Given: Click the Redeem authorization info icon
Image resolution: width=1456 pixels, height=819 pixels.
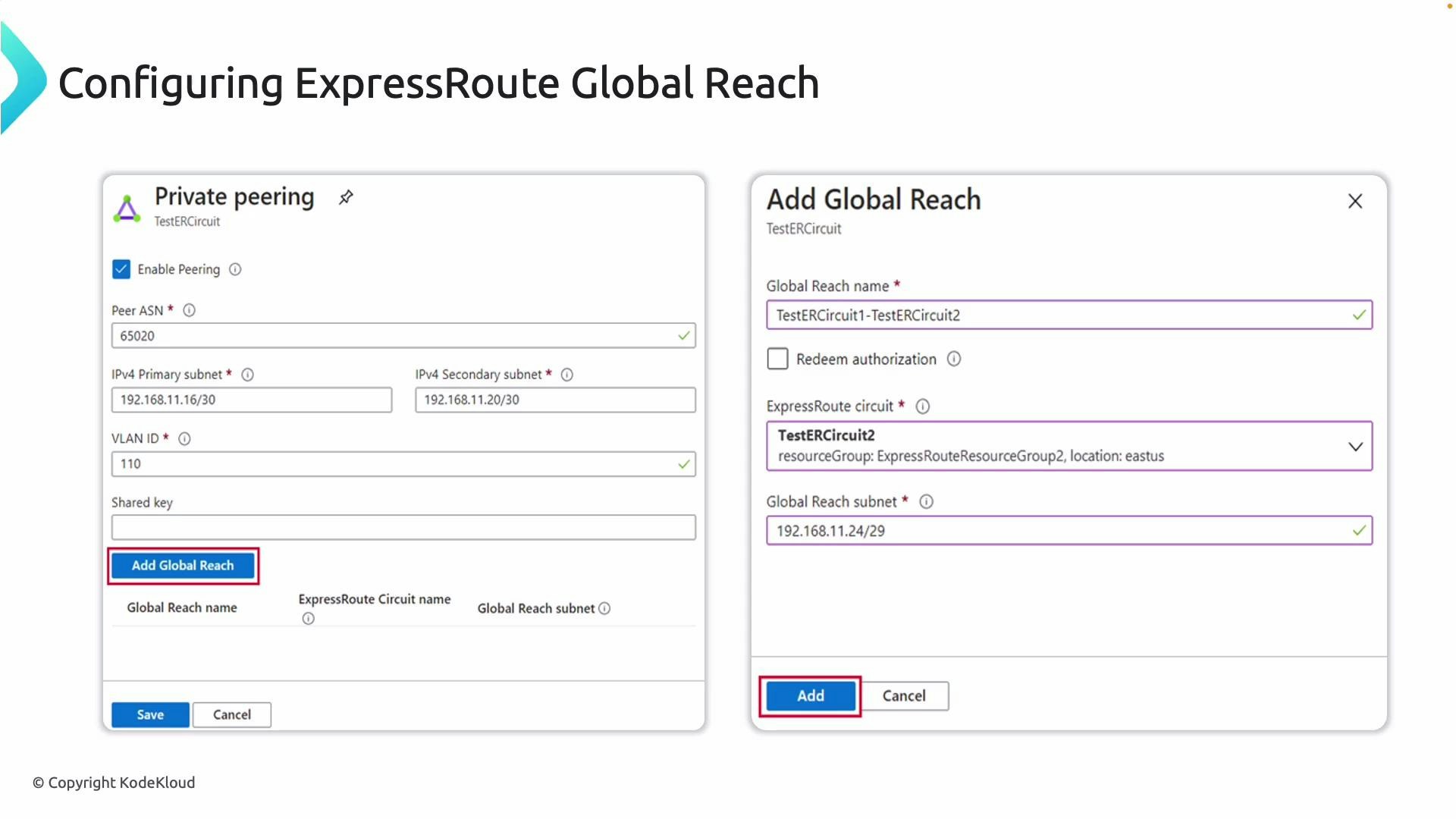Looking at the screenshot, I should point(954,359).
